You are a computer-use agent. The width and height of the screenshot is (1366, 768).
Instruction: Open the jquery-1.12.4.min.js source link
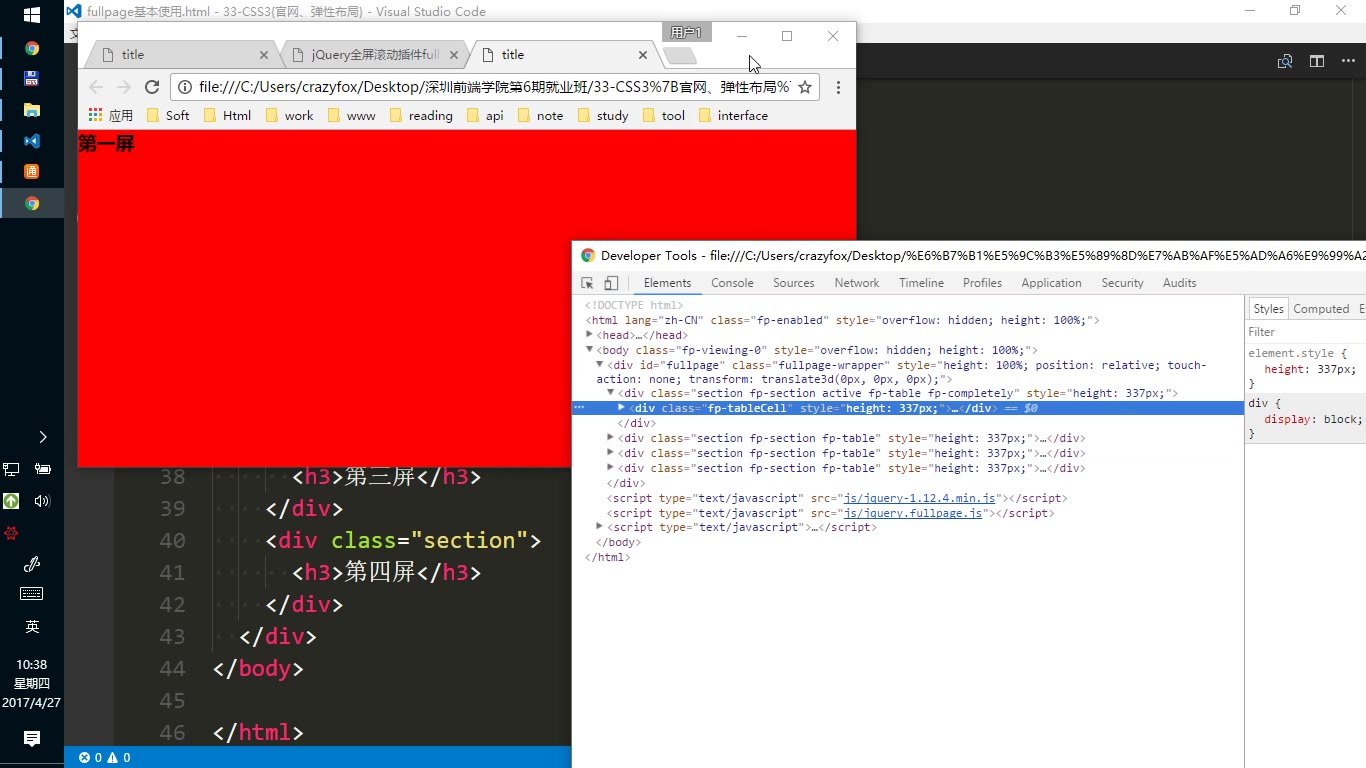(x=919, y=498)
